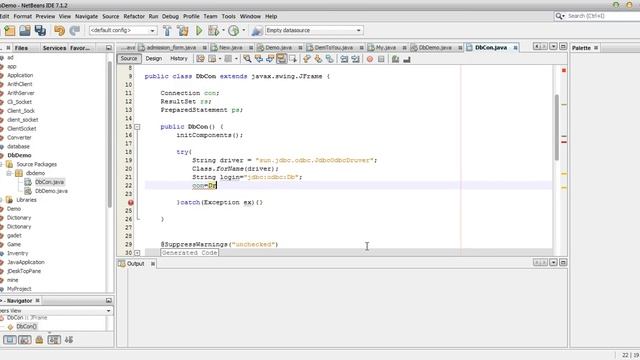Switch to the DbDemo.java tab
This screenshot has height=360, width=640.
[x=435, y=48]
